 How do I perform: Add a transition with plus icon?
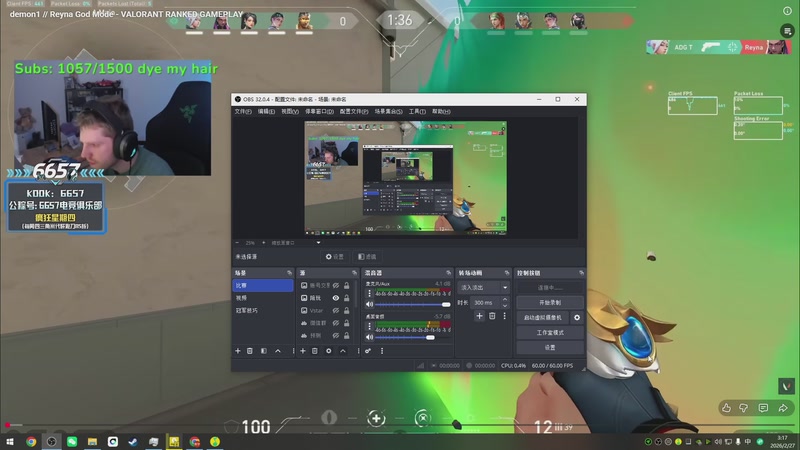click(479, 316)
